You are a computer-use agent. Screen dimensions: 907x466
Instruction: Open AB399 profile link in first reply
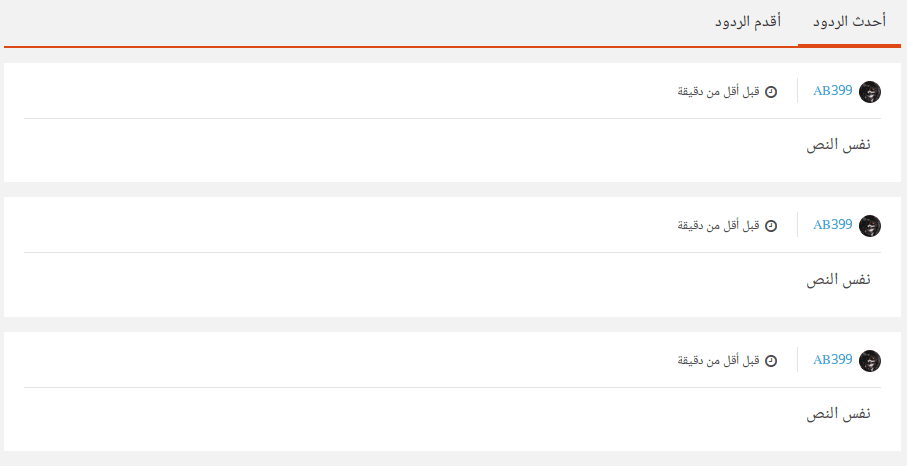click(x=832, y=91)
